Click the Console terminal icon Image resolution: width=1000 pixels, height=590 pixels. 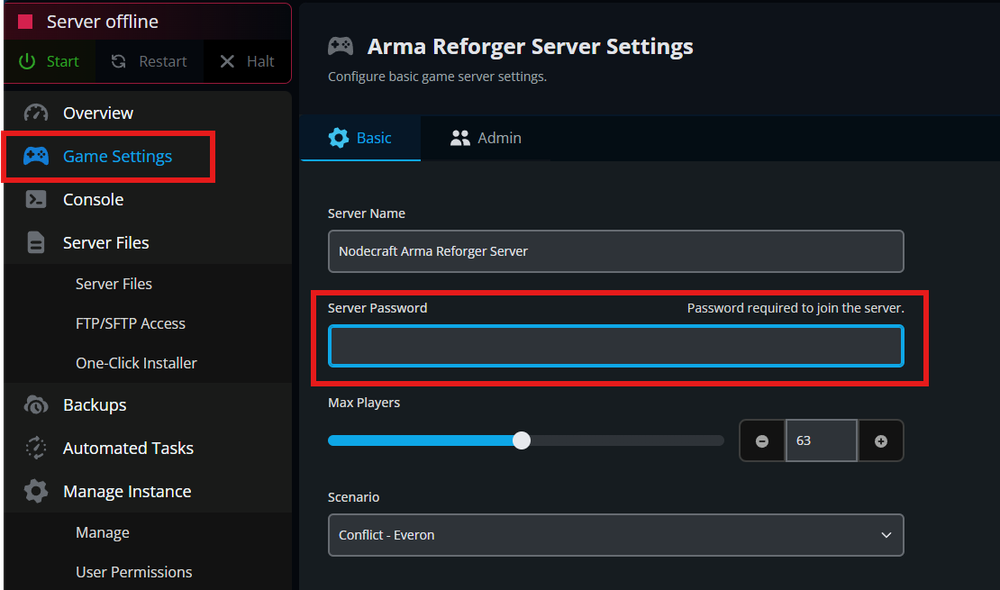[36, 200]
